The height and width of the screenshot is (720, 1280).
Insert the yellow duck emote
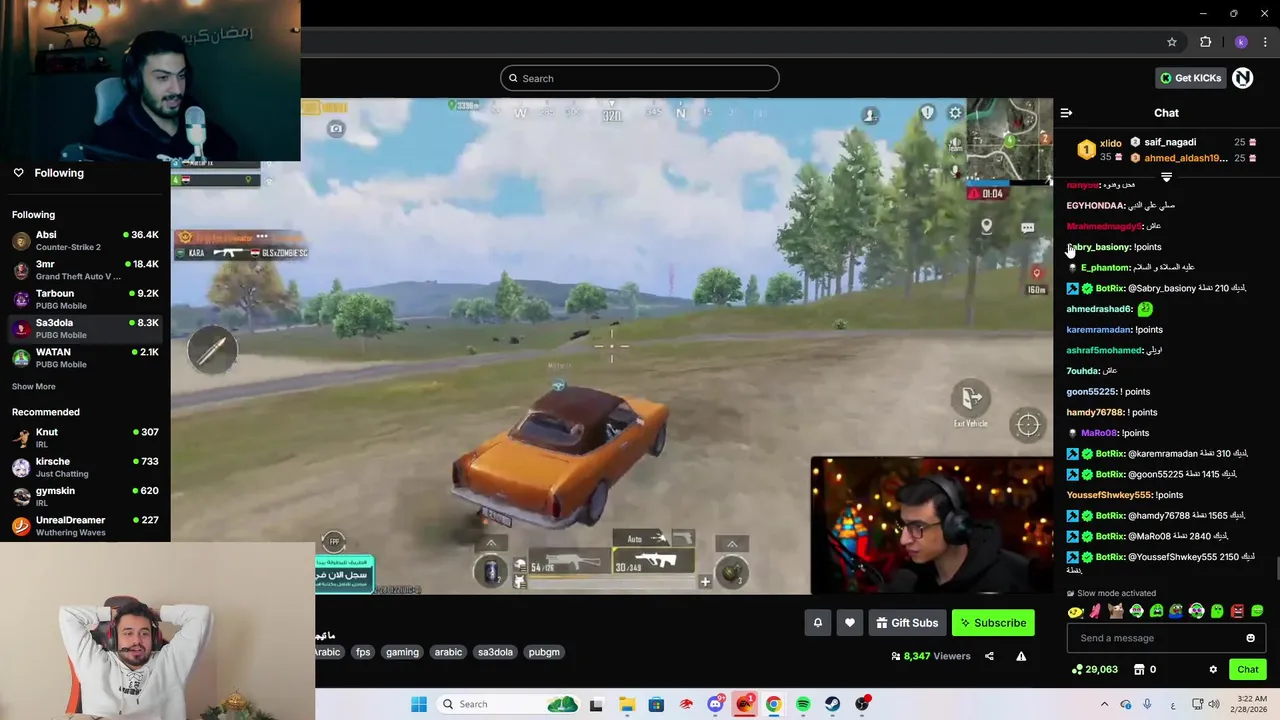tap(1075, 611)
